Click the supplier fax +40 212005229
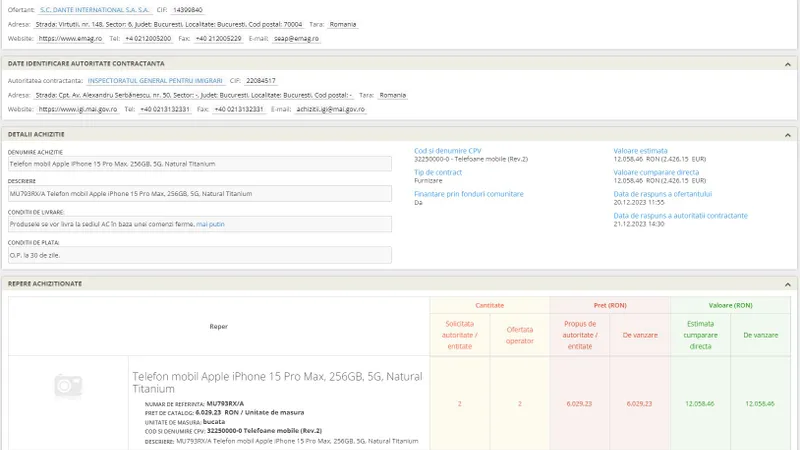 (218, 38)
